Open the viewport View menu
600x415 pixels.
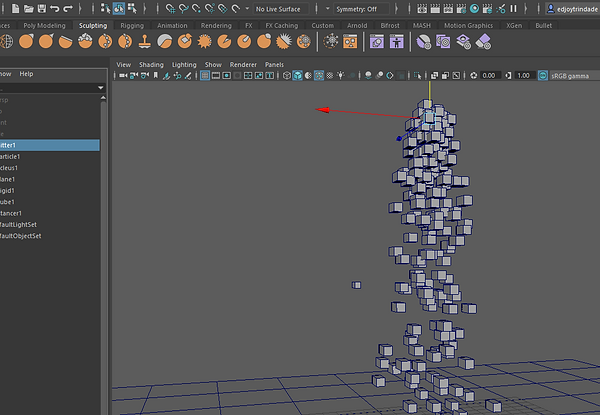(124, 65)
